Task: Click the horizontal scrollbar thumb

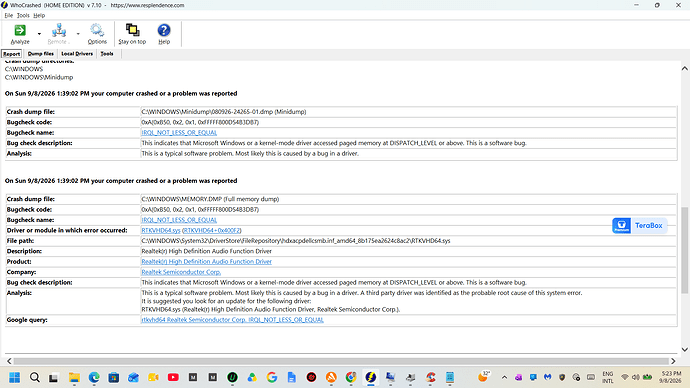Action: click(x=341, y=361)
